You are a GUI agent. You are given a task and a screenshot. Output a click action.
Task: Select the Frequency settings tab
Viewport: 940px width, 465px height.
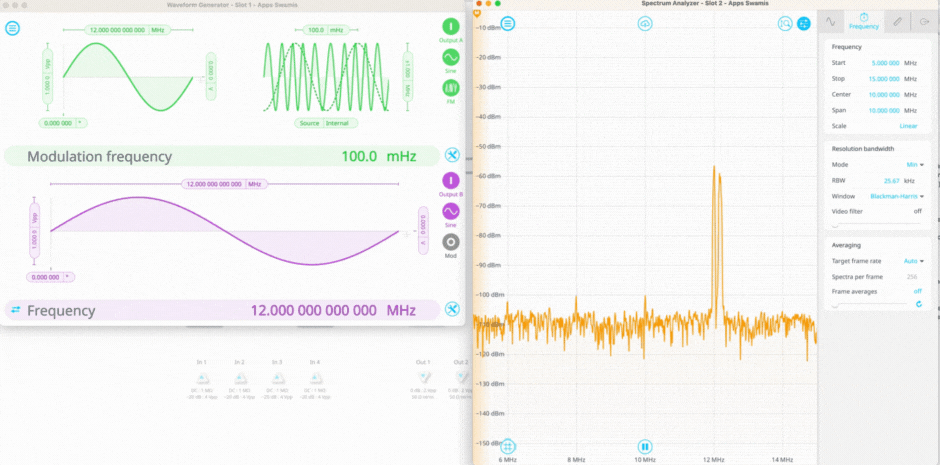pos(864,21)
